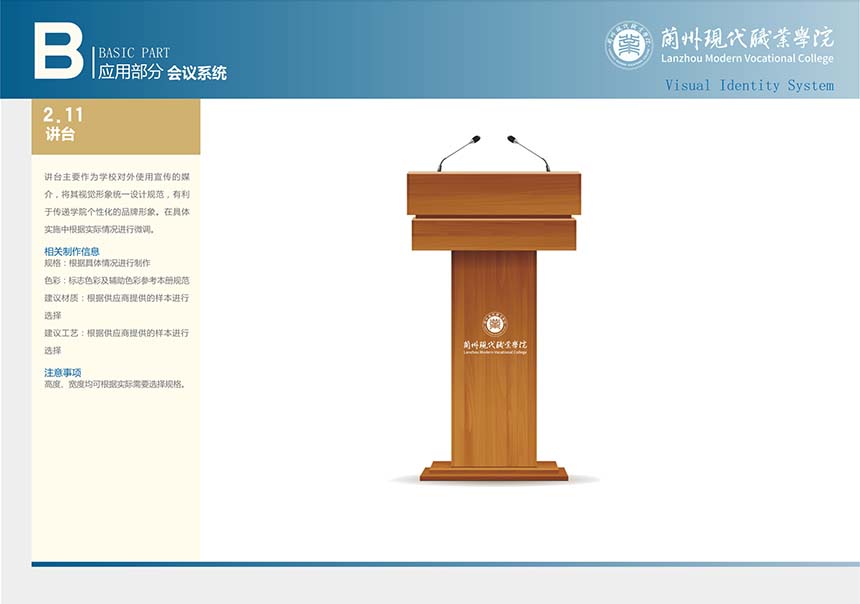Click the right microphone on the podium
860x604 pixels.
(528, 153)
